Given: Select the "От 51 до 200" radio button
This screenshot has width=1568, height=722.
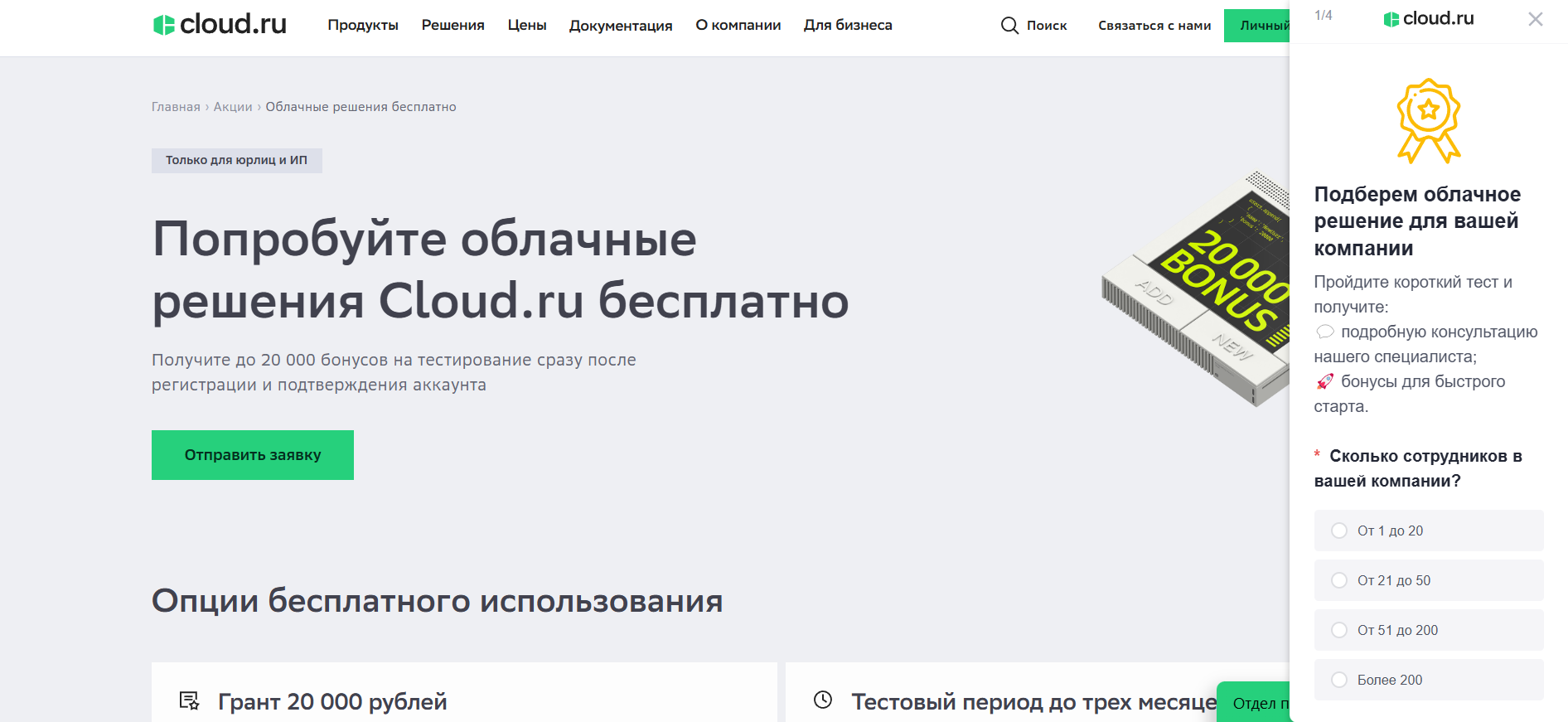Looking at the screenshot, I should (1339, 630).
